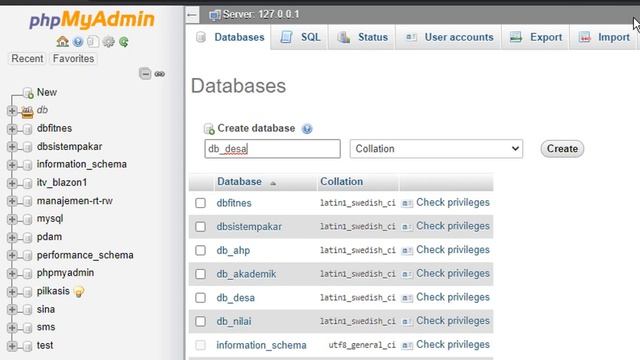Open the SQL tab
Image resolution: width=640 pixels, height=360 pixels.
pos(300,38)
